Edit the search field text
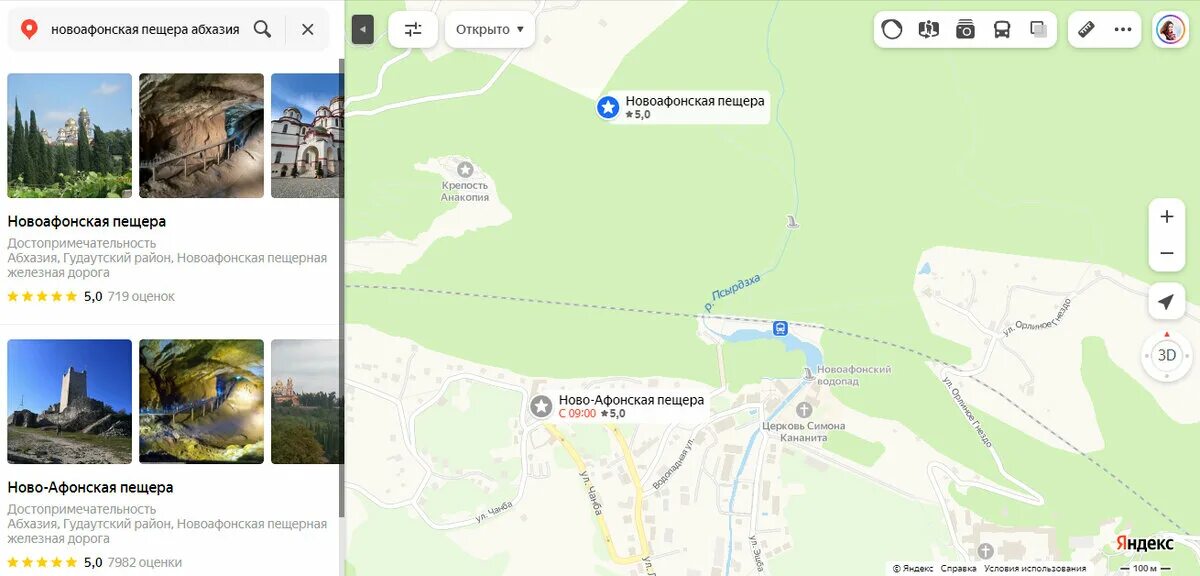 coord(145,29)
